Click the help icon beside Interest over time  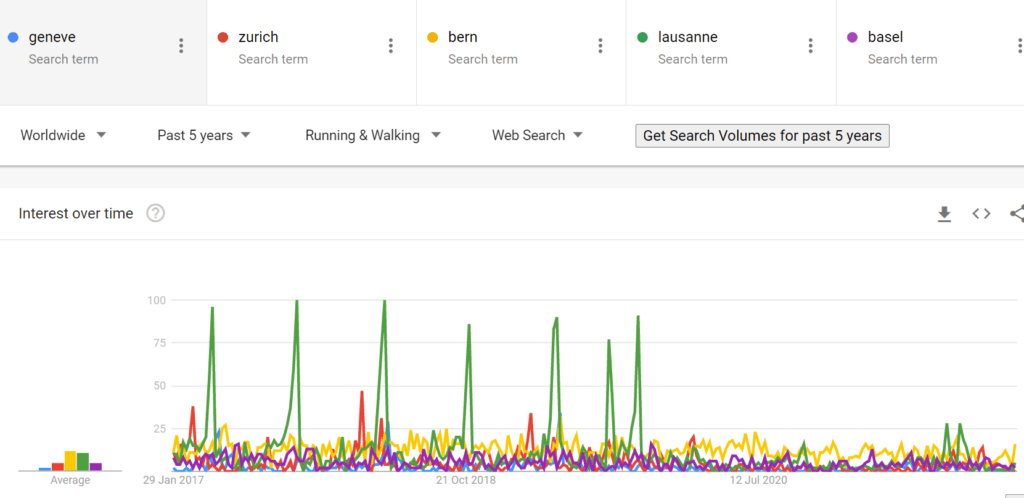pyautogui.click(x=155, y=213)
